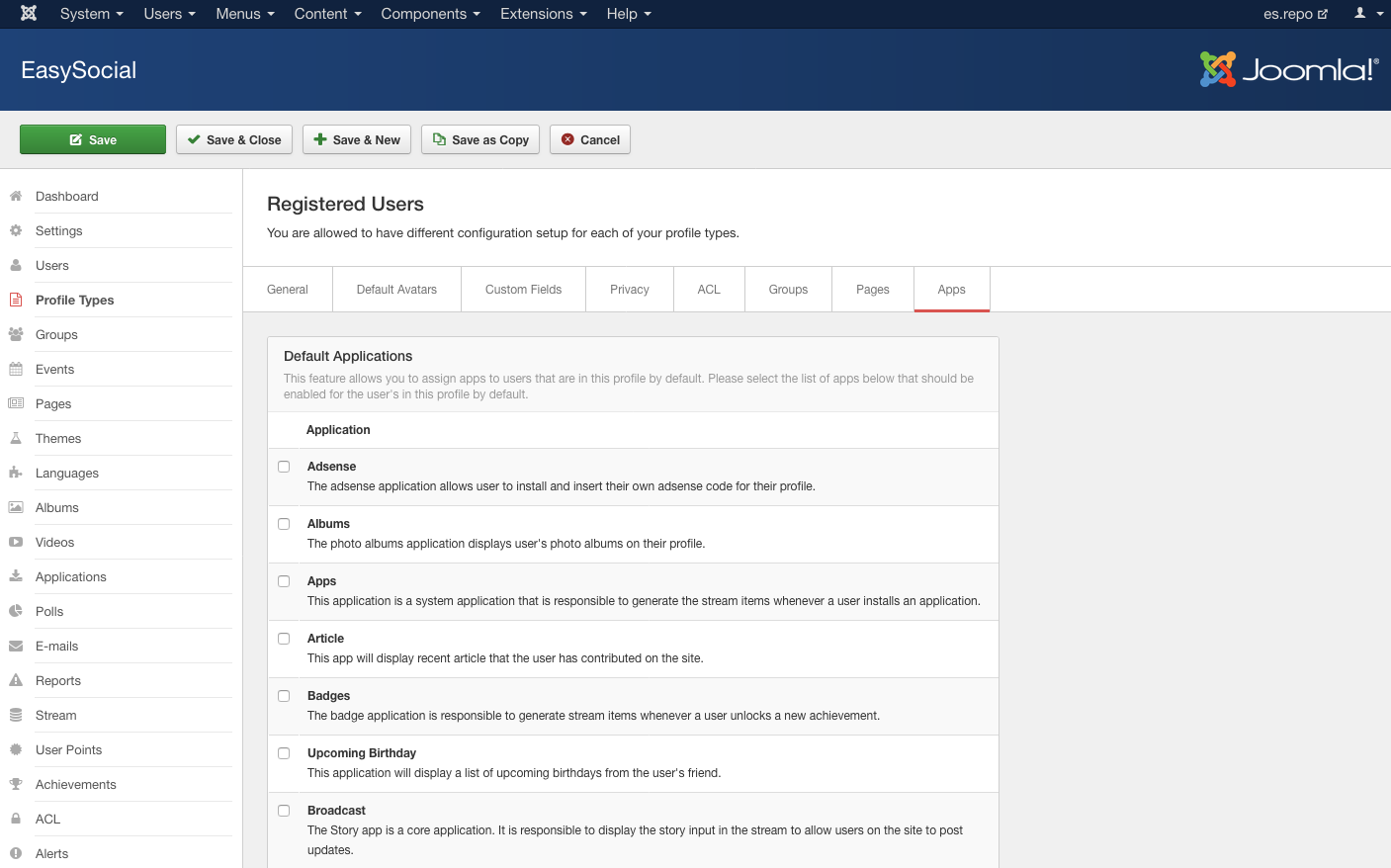
Task: Click the Stream database icon in sidebar
Action: pyautogui.click(x=16, y=715)
